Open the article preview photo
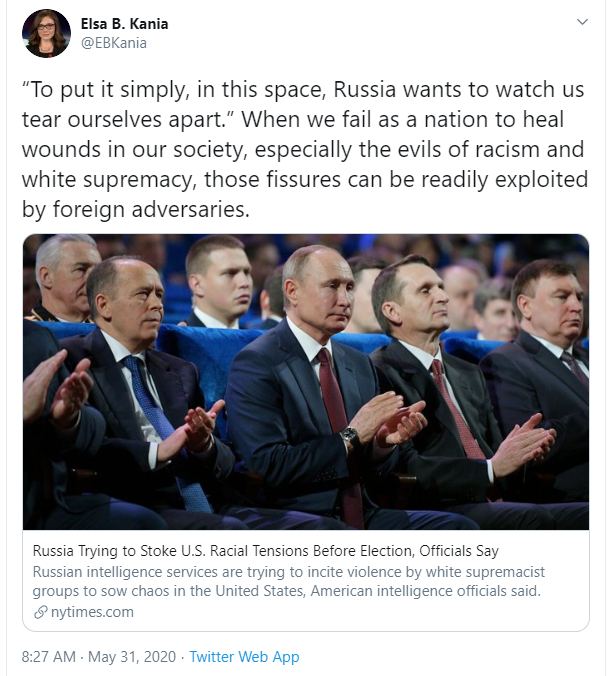Image resolution: width=613 pixels, height=676 pixels. tap(305, 381)
